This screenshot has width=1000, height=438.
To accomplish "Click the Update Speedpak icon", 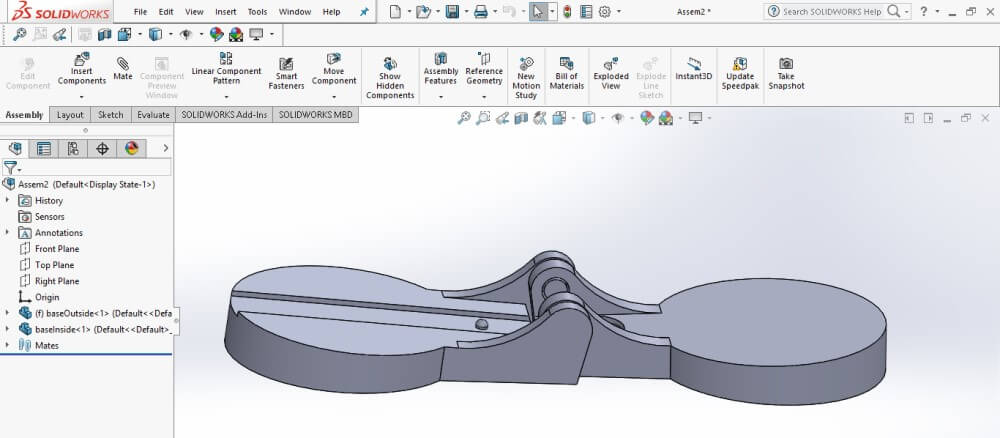I will [x=740, y=64].
